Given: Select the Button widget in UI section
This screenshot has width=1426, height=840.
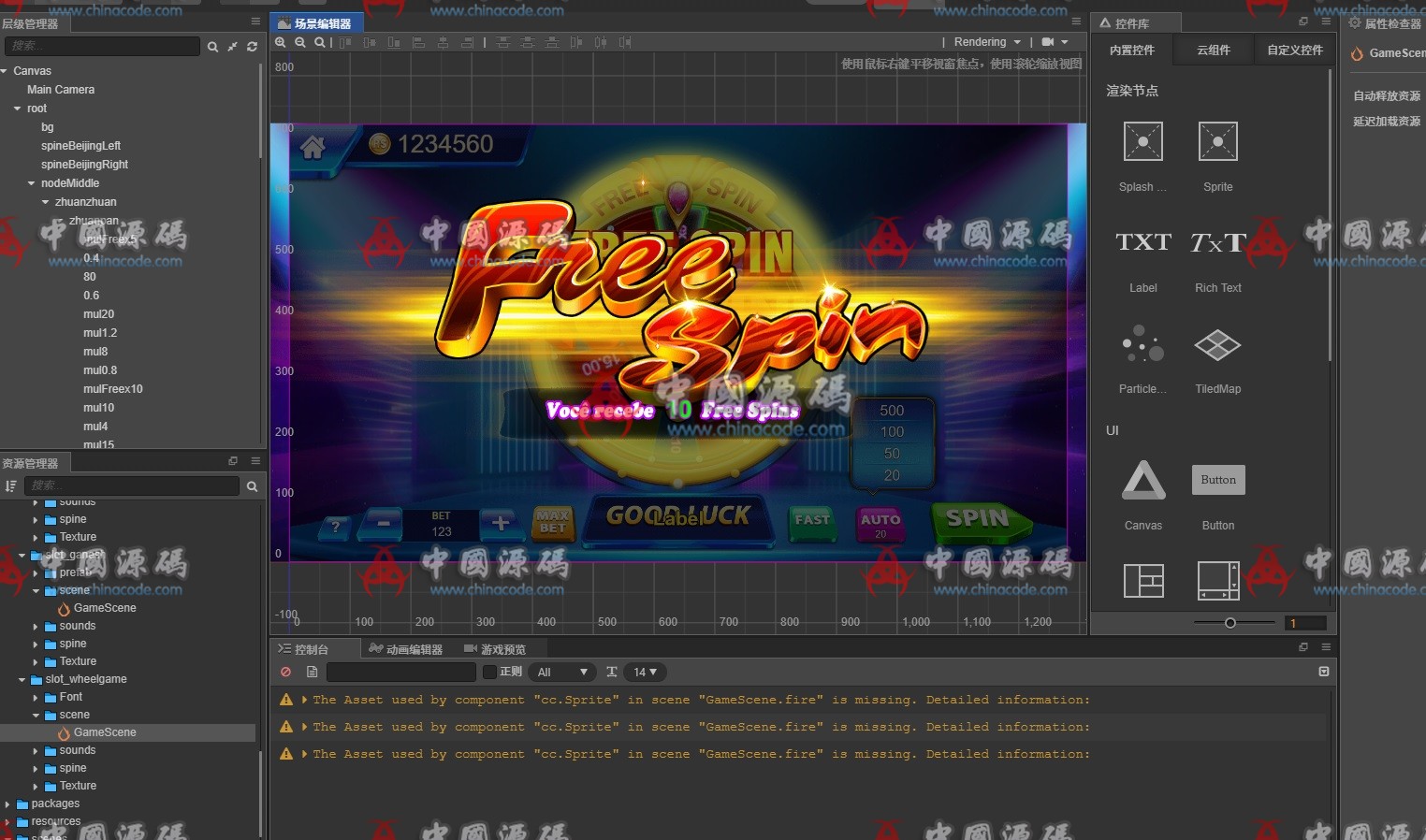Looking at the screenshot, I should coord(1217,481).
